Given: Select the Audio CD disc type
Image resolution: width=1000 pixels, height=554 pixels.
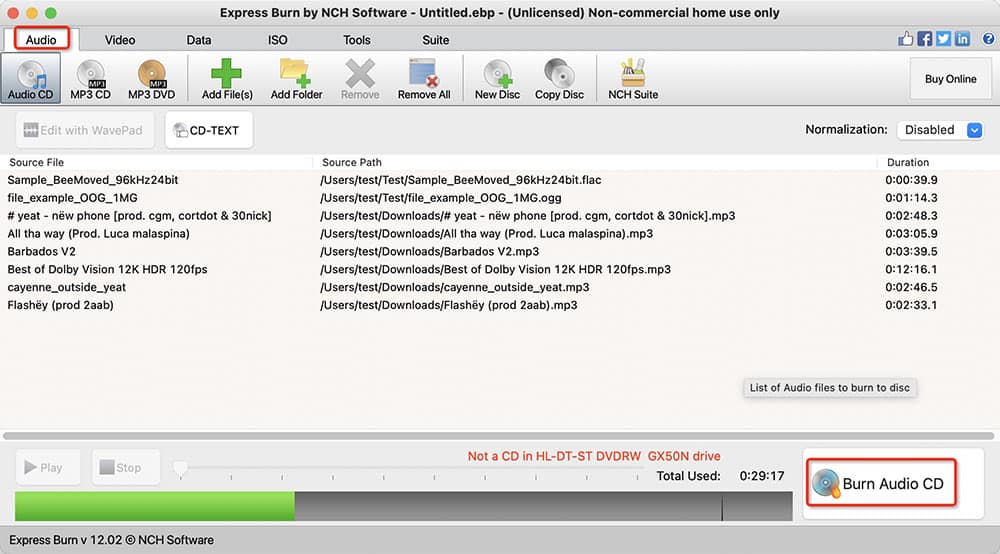Looking at the screenshot, I should pos(31,78).
